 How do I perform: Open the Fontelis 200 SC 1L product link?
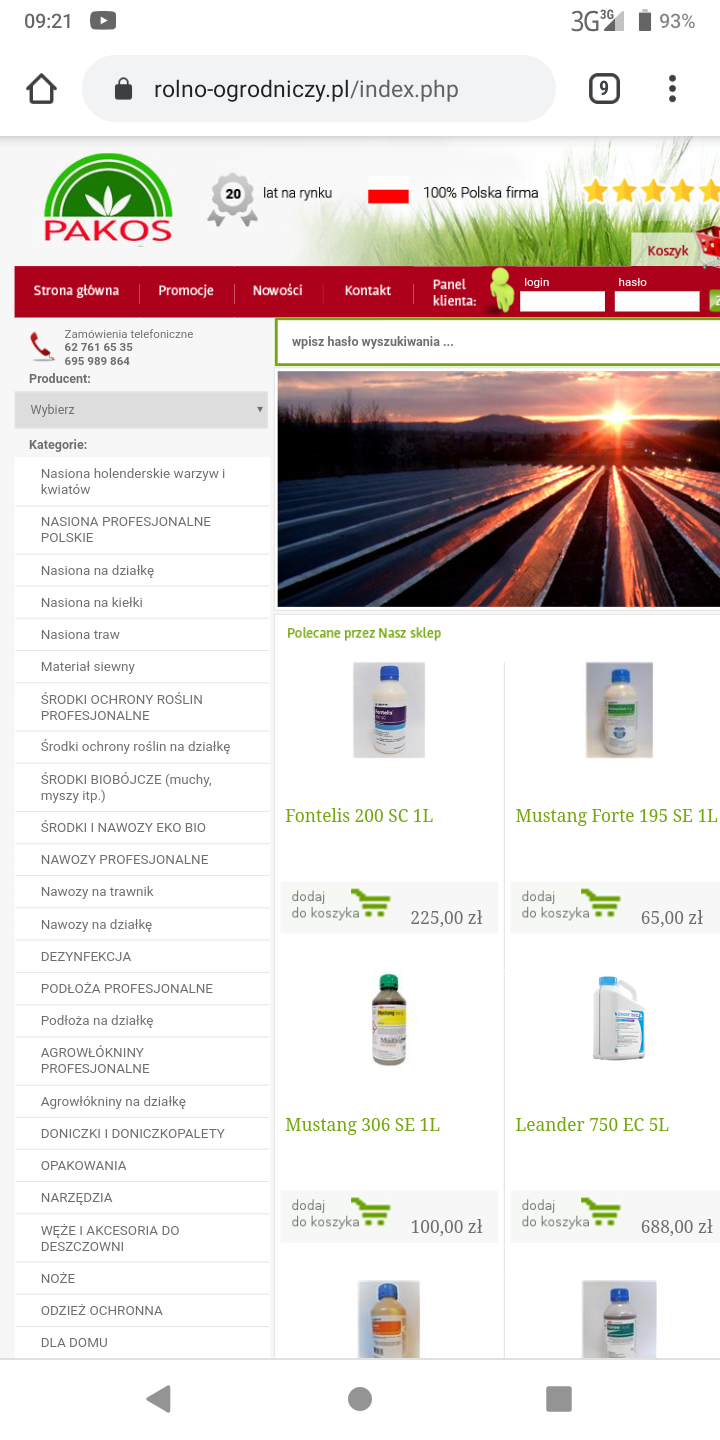tap(359, 816)
